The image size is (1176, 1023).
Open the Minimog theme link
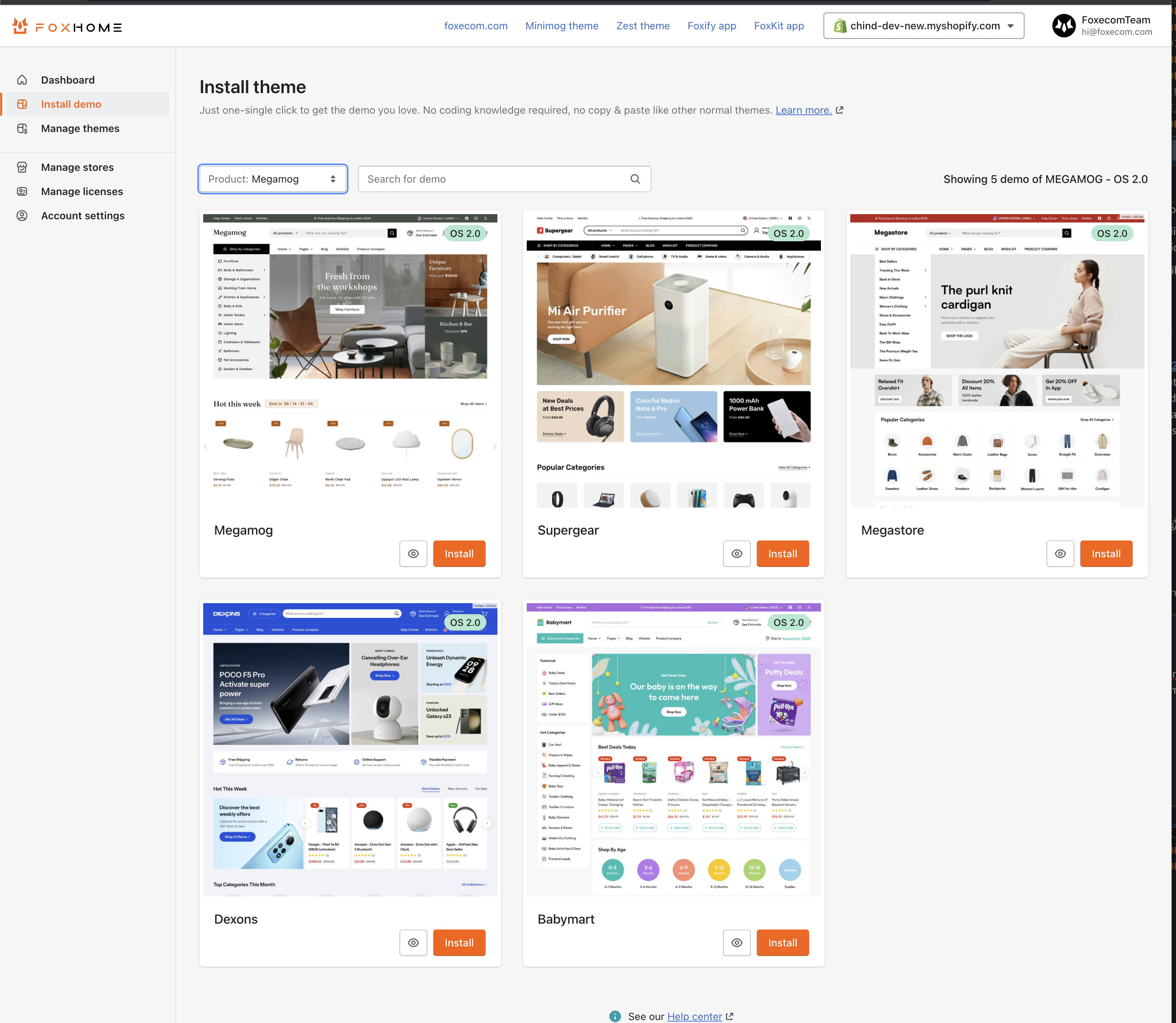tap(562, 26)
